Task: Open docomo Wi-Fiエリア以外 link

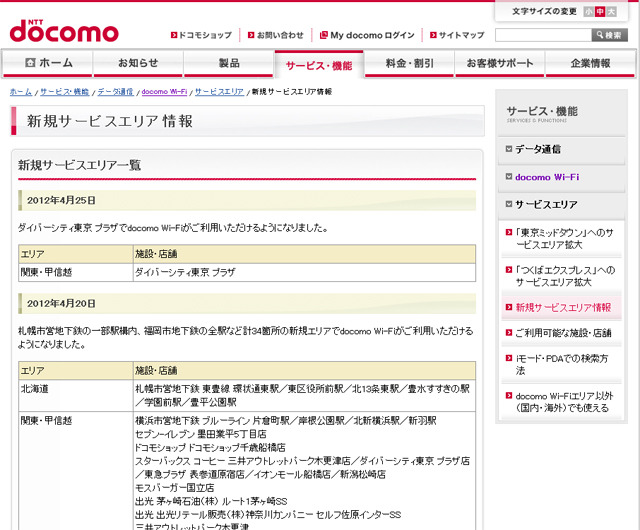Action: coord(564,402)
